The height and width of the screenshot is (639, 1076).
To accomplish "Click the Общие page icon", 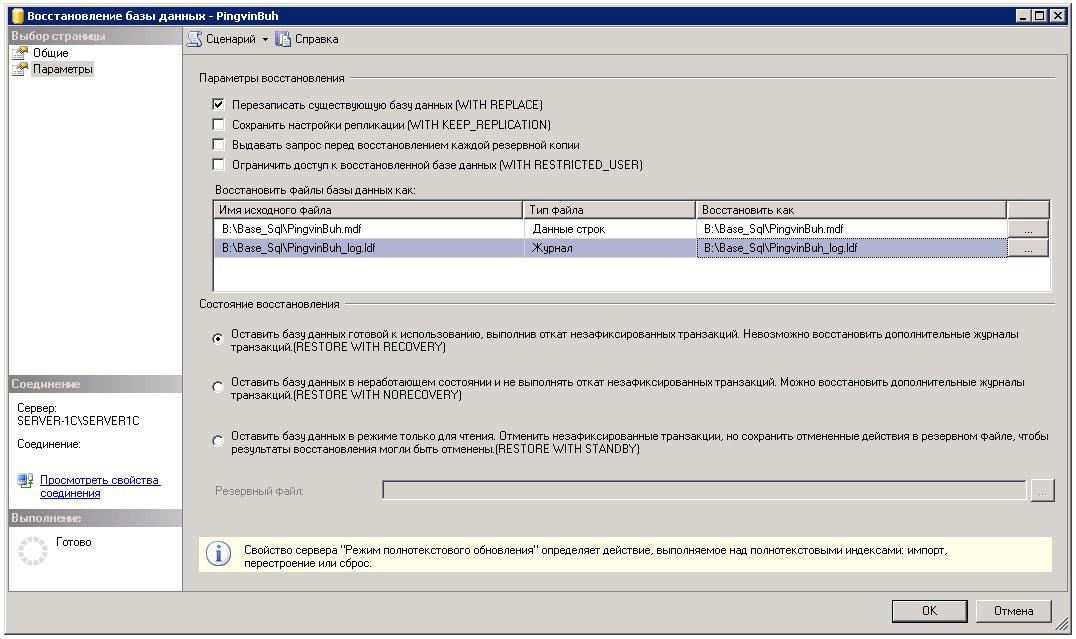I will [x=19, y=53].
